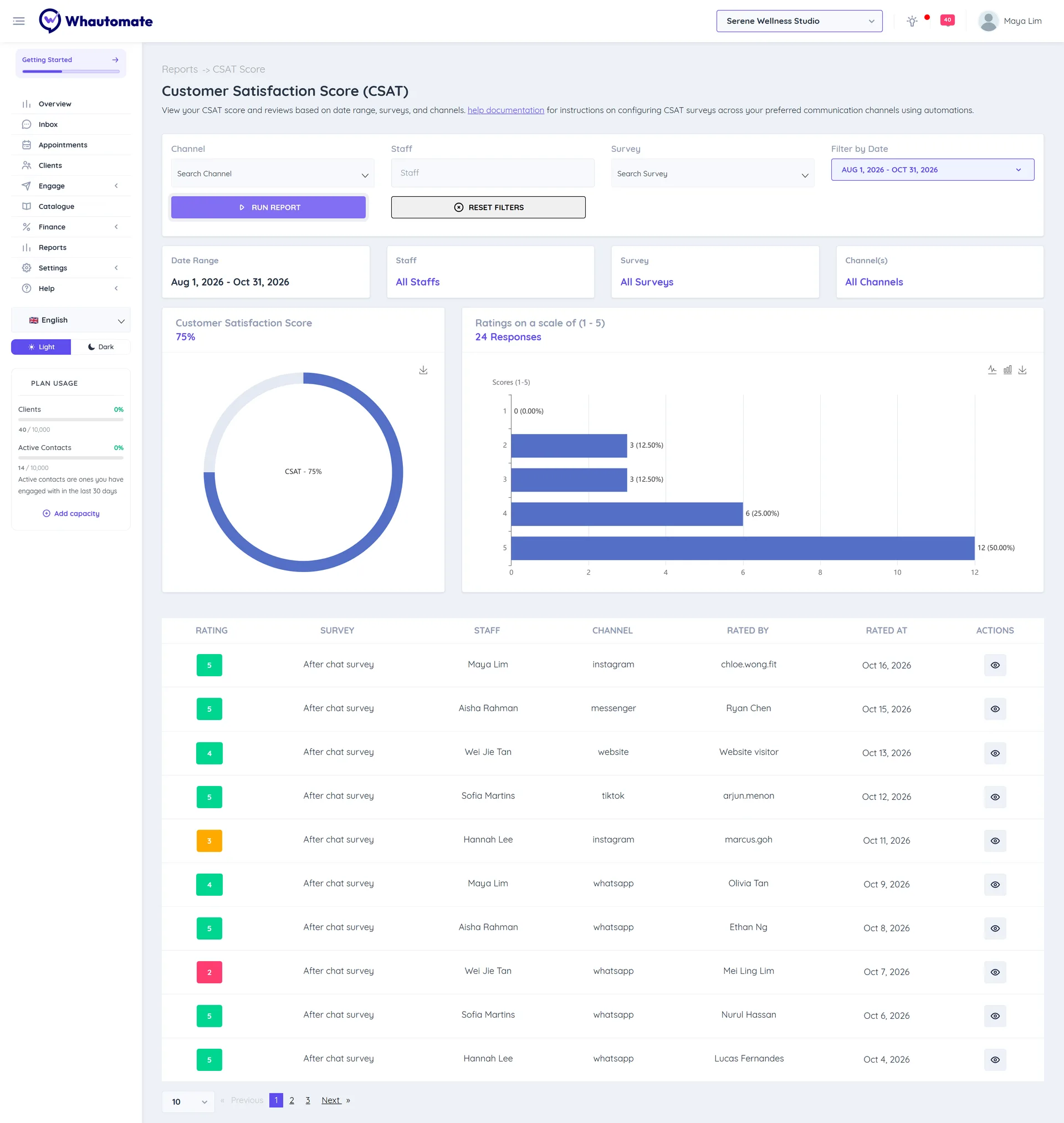Expand the Finance menu
This screenshot has width=1064, height=1123.
pos(71,227)
